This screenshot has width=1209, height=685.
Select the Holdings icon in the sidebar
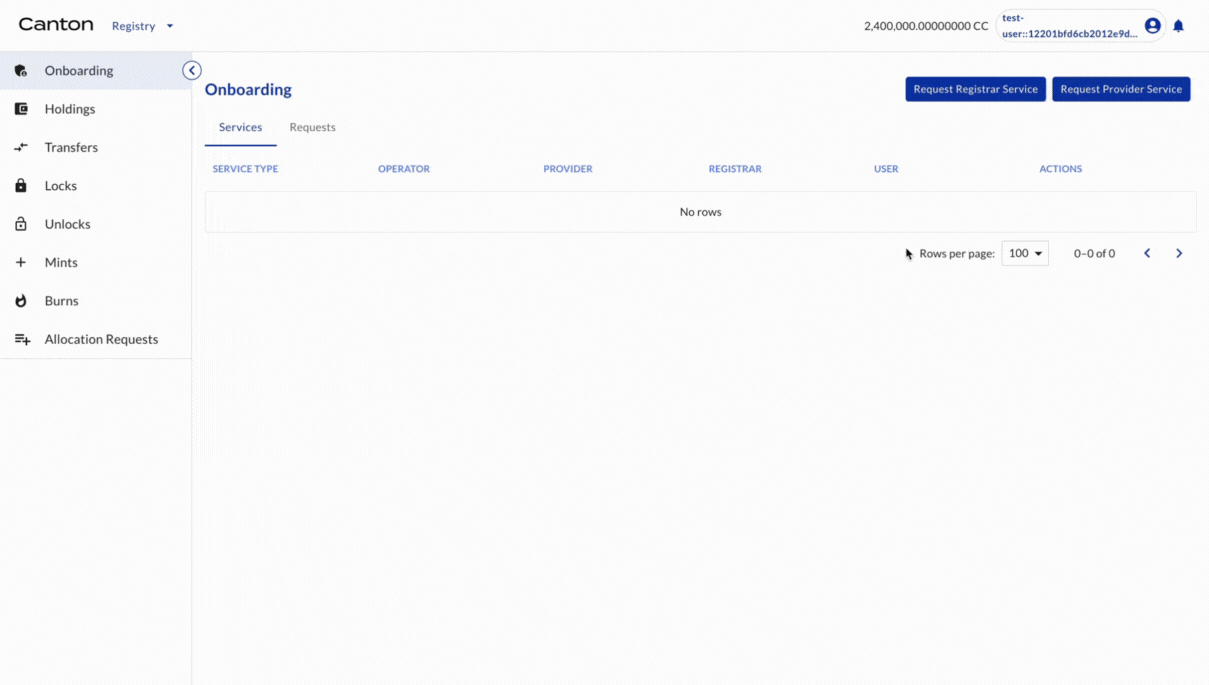21,108
